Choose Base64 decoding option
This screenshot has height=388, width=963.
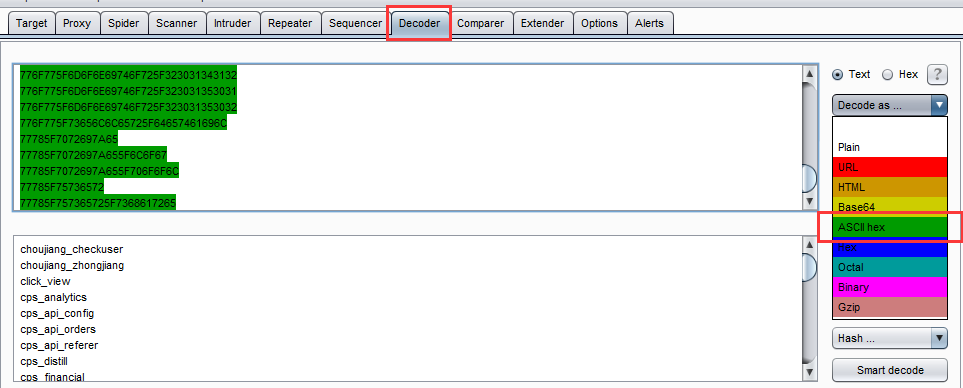[890, 207]
